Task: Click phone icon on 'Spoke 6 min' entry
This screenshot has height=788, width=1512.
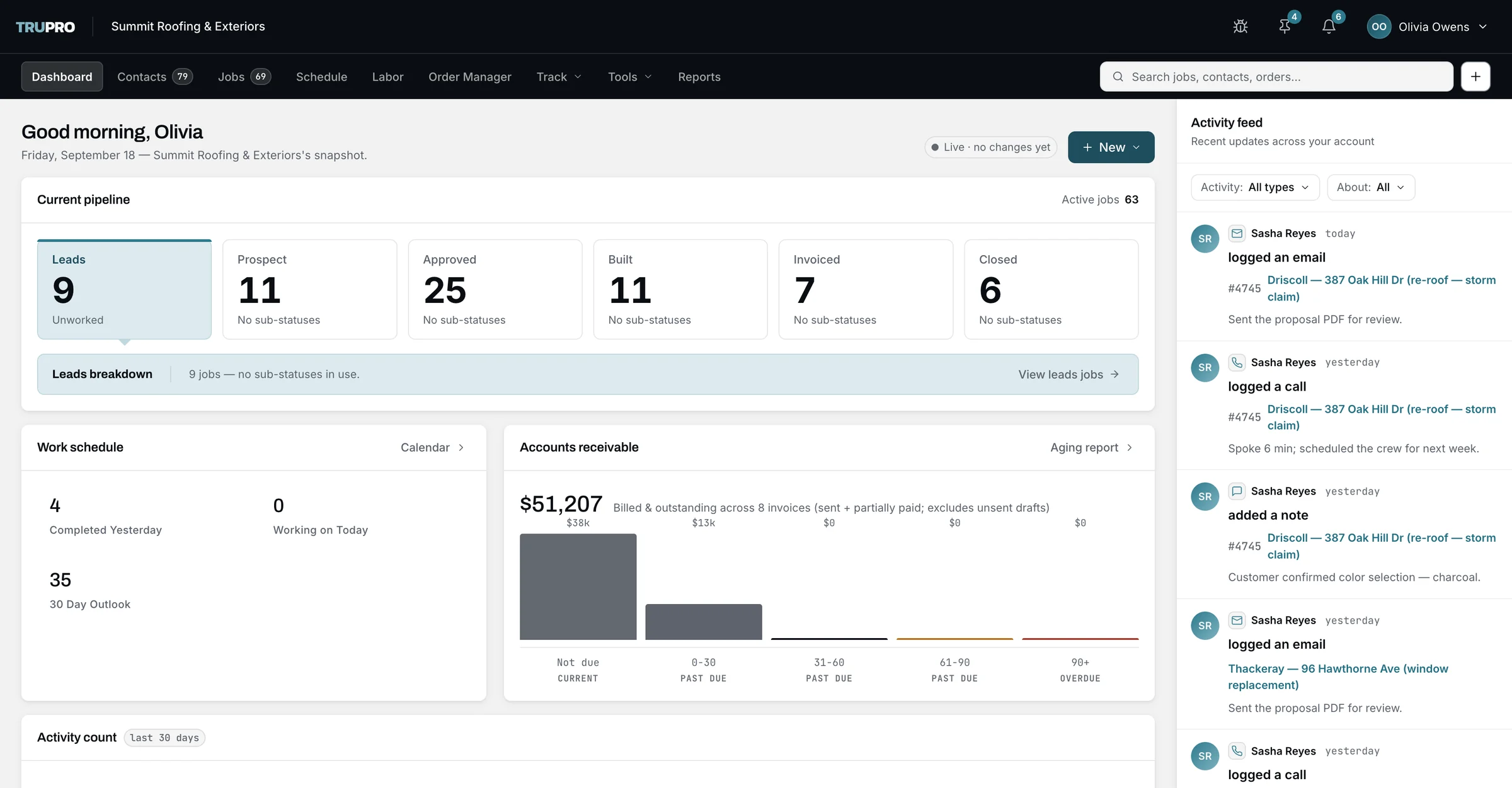Action: [1237, 362]
